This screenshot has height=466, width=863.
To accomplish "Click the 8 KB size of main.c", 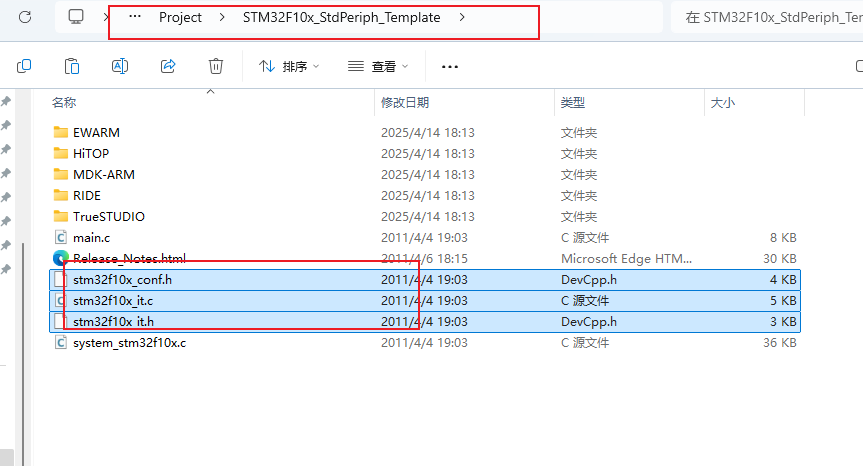I will [783, 238].
